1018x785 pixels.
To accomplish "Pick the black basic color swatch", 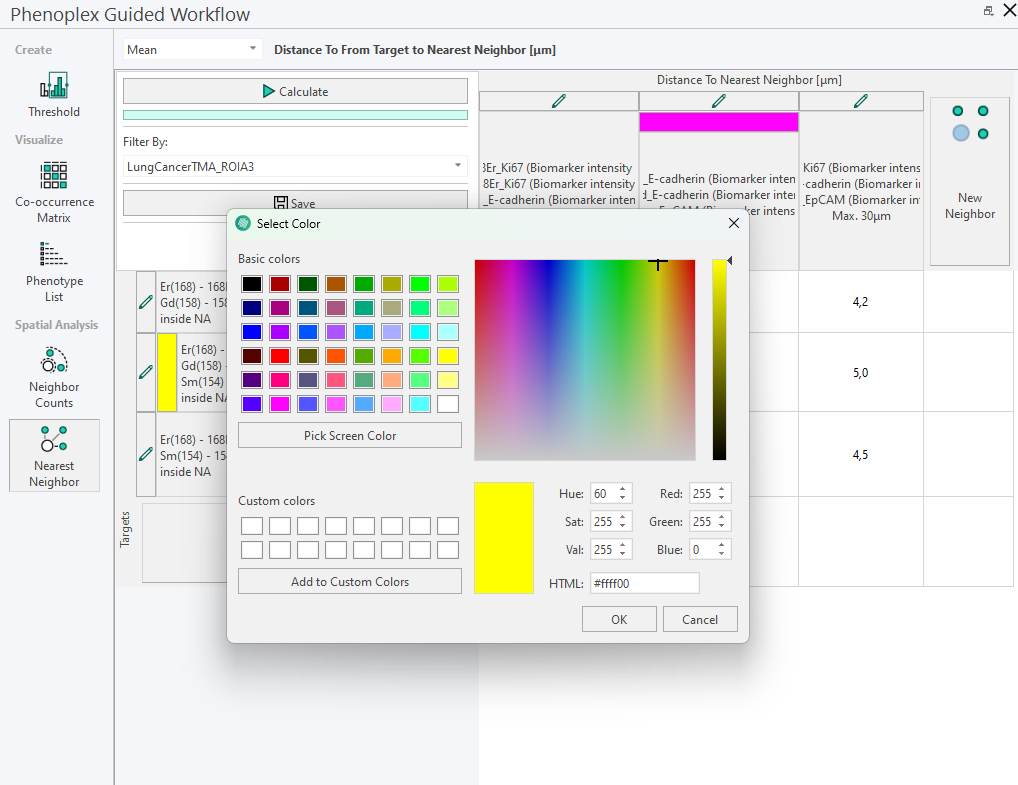I will coord(252,284).
